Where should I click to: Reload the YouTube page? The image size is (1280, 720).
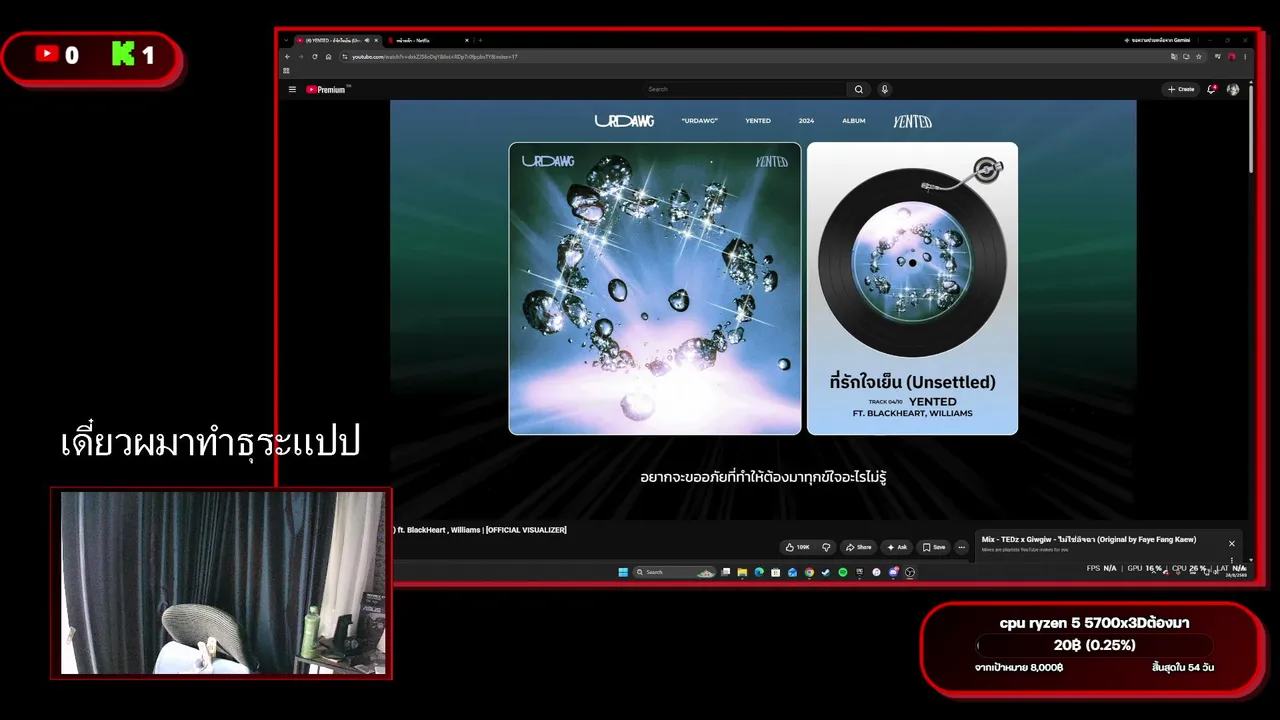click(x=315, y=57)
